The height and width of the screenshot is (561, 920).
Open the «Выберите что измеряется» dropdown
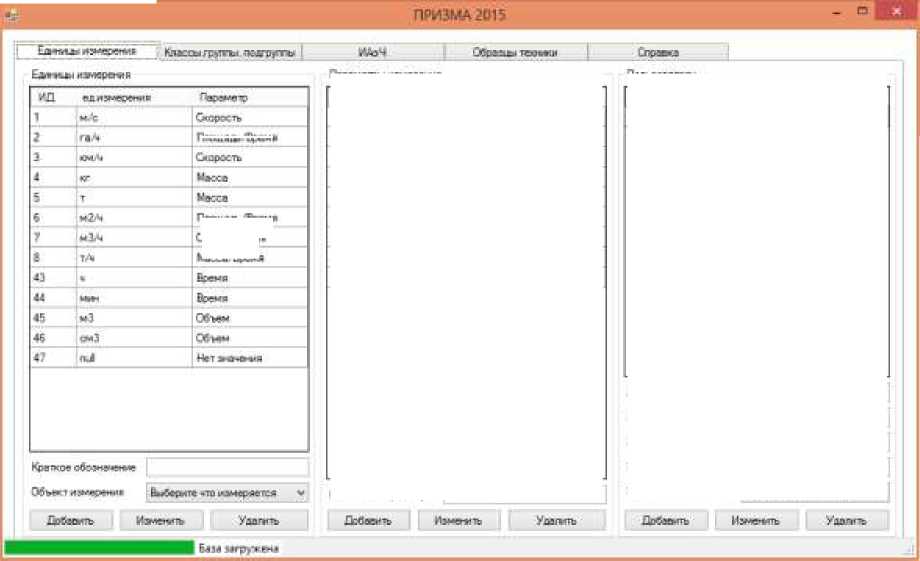pyautogui.click(x=227, y=493)
